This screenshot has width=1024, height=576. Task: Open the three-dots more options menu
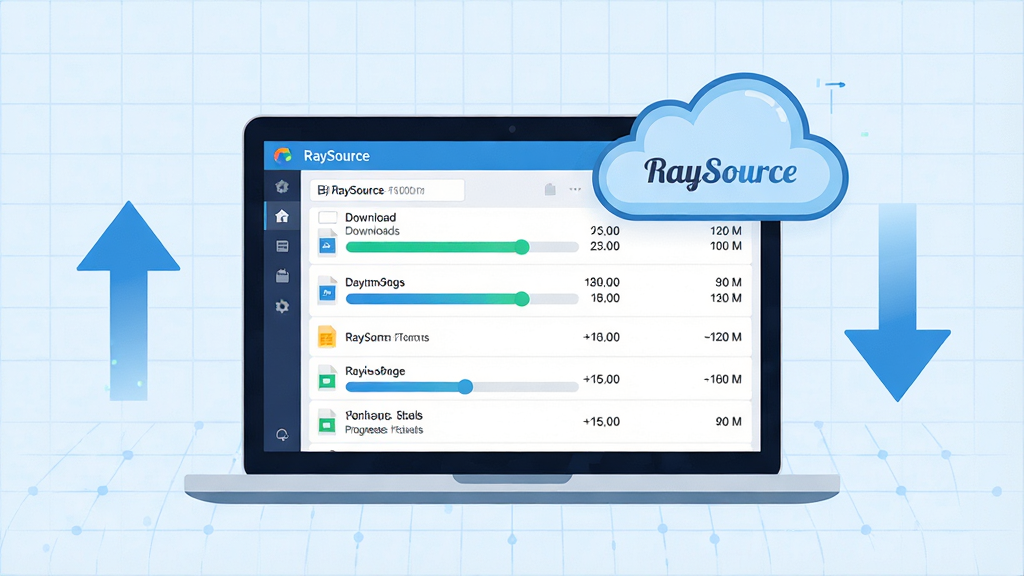click(x=575, y=189)
